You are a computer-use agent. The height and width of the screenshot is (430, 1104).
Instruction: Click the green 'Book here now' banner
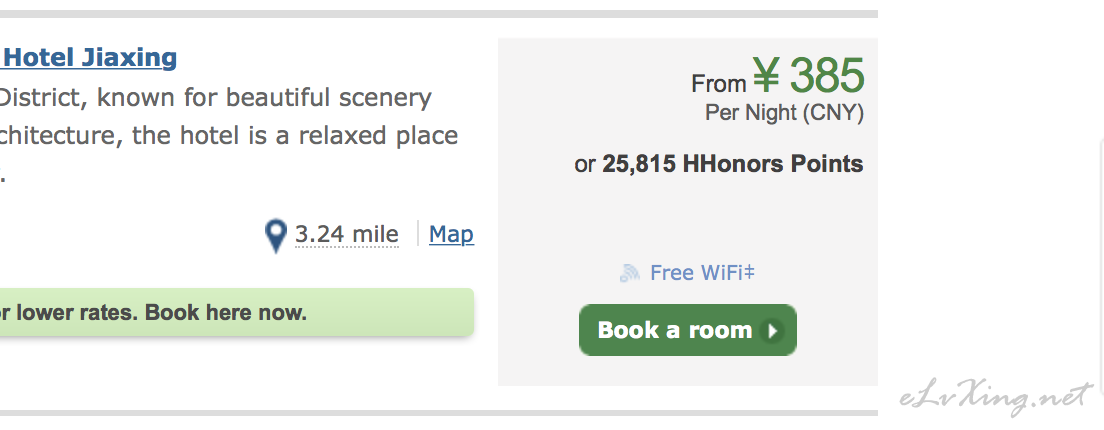coord(237,312)
